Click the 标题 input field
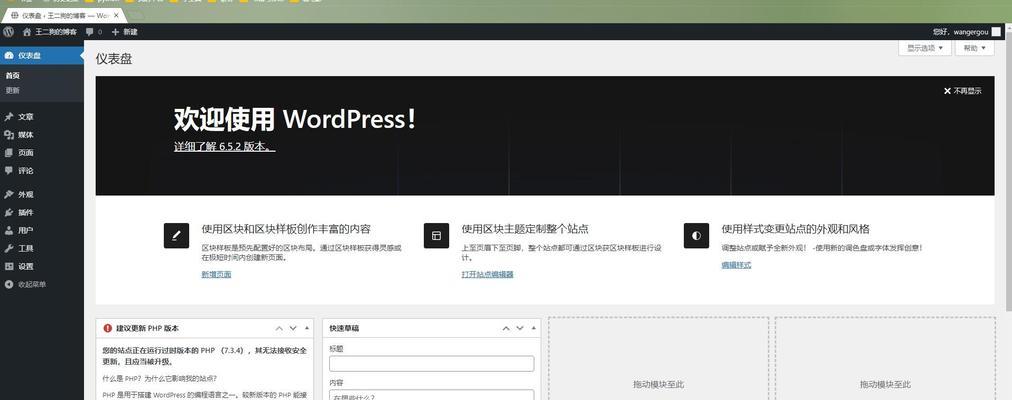Screen dimensions: 1012x400 432,363
